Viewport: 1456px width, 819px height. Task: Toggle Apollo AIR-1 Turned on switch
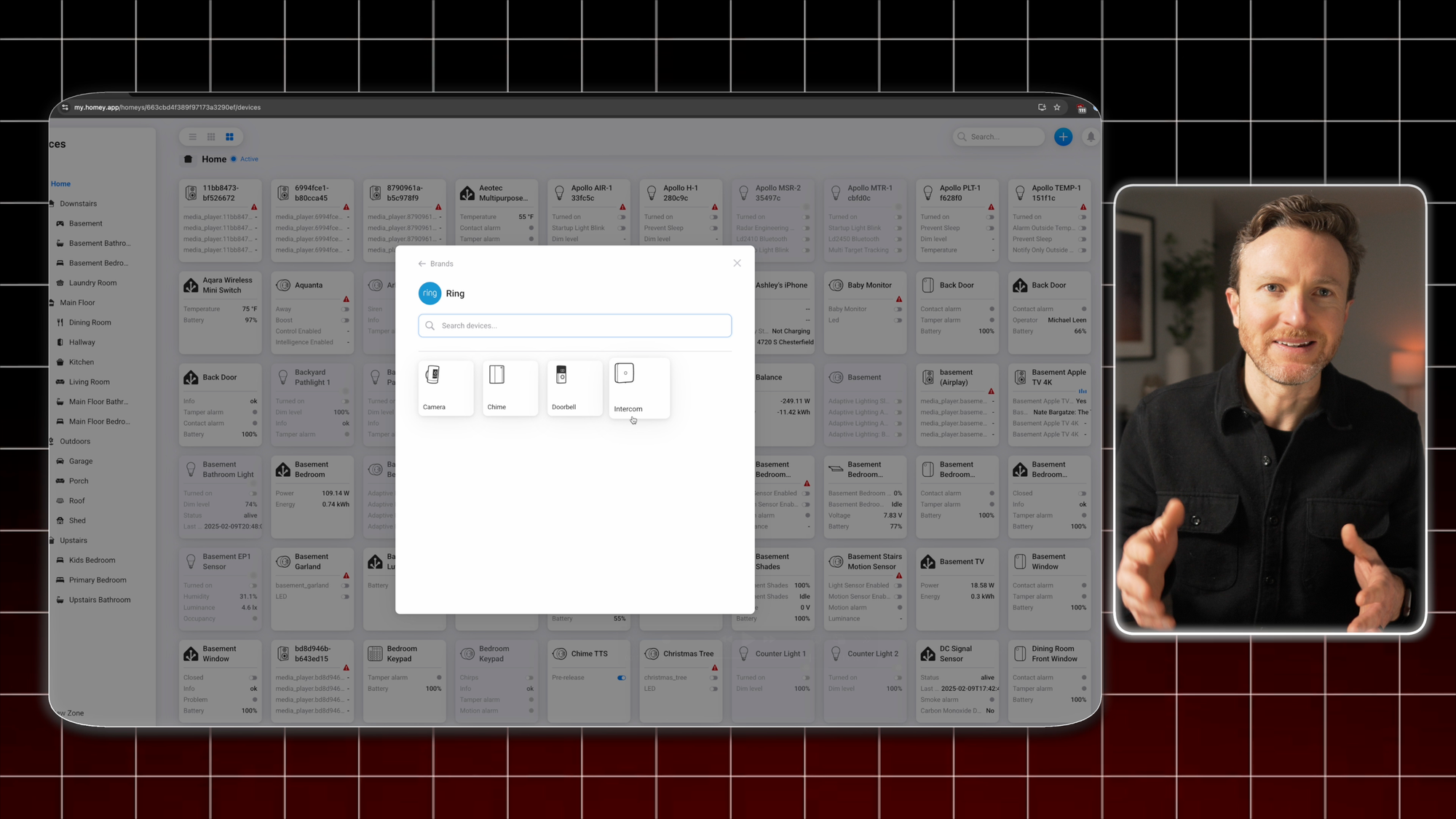(x=621, y=217)
